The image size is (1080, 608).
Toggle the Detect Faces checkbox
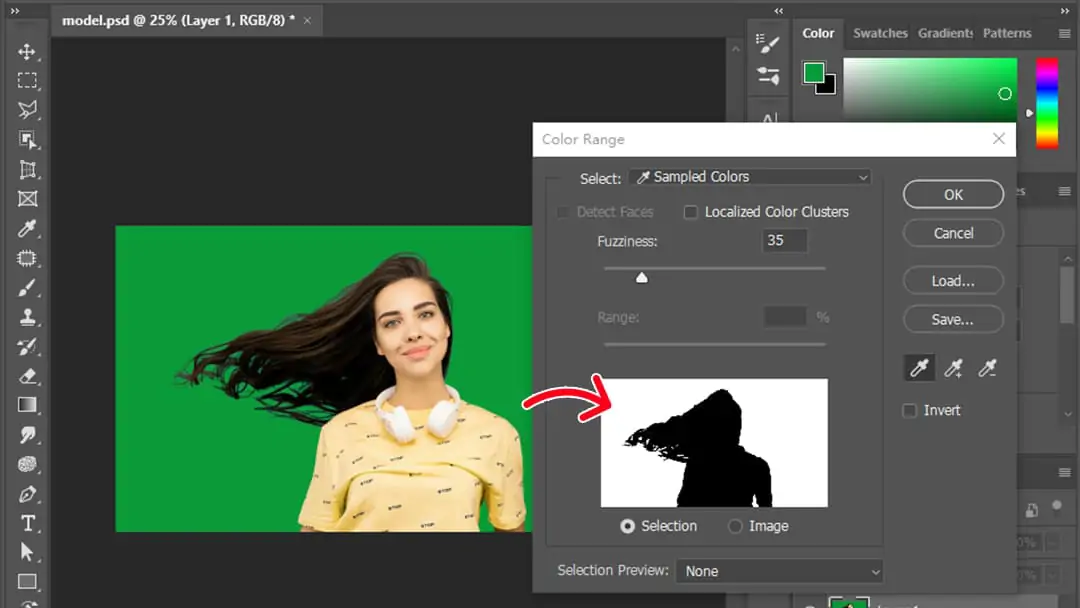563,212
